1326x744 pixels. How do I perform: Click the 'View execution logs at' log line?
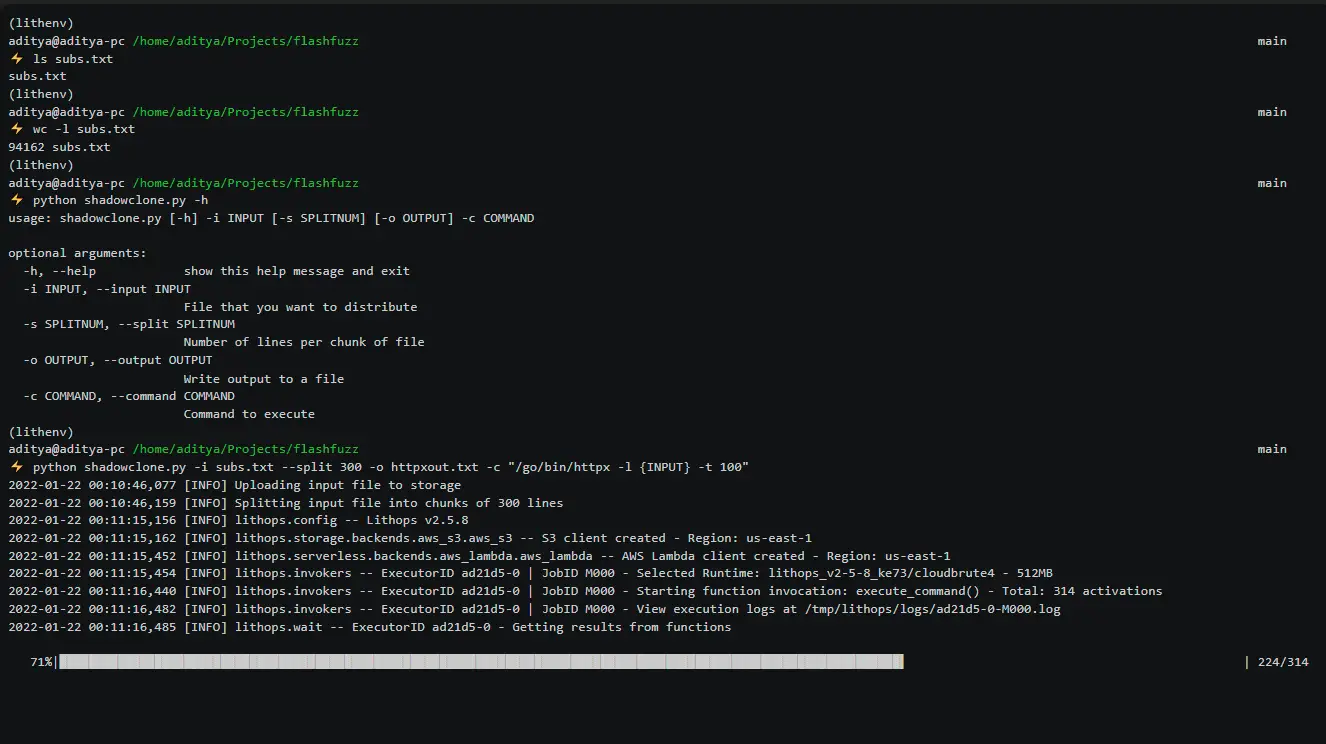coord(534,609)
